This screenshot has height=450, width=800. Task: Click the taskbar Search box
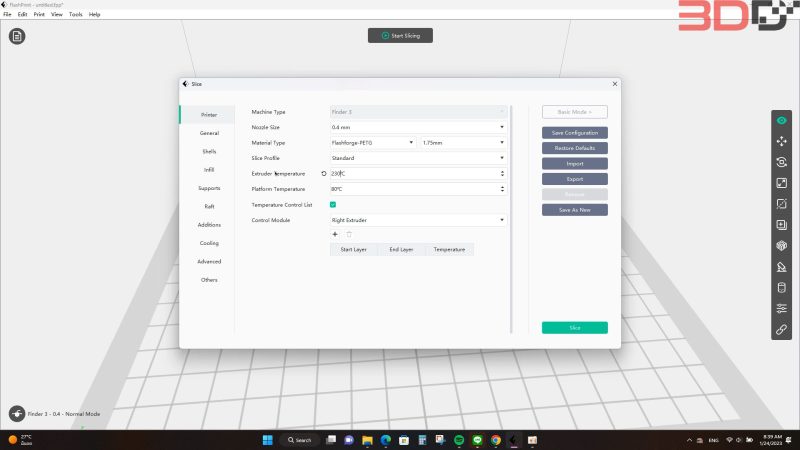tap(300, 440)
